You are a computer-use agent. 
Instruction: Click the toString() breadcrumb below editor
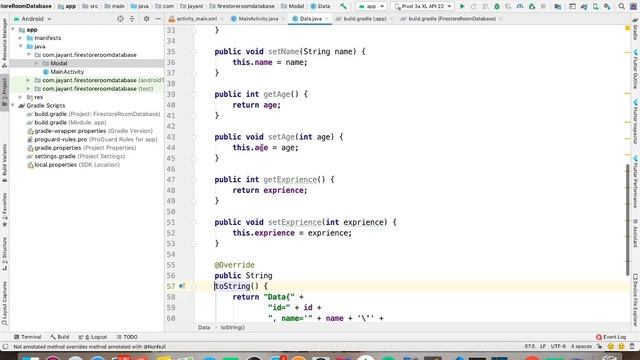click(233, 327)
